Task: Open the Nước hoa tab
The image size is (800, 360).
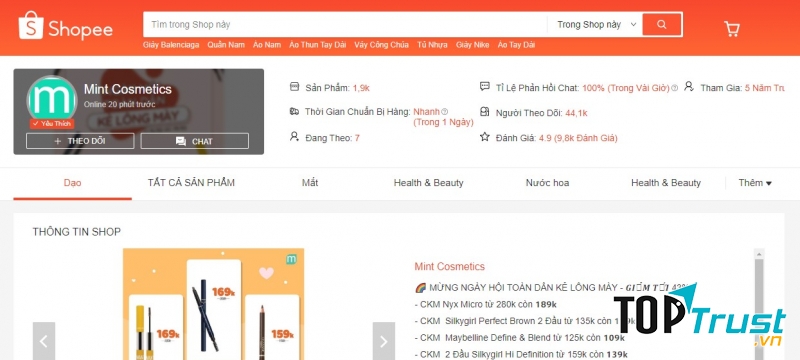Action: (547, 183)
